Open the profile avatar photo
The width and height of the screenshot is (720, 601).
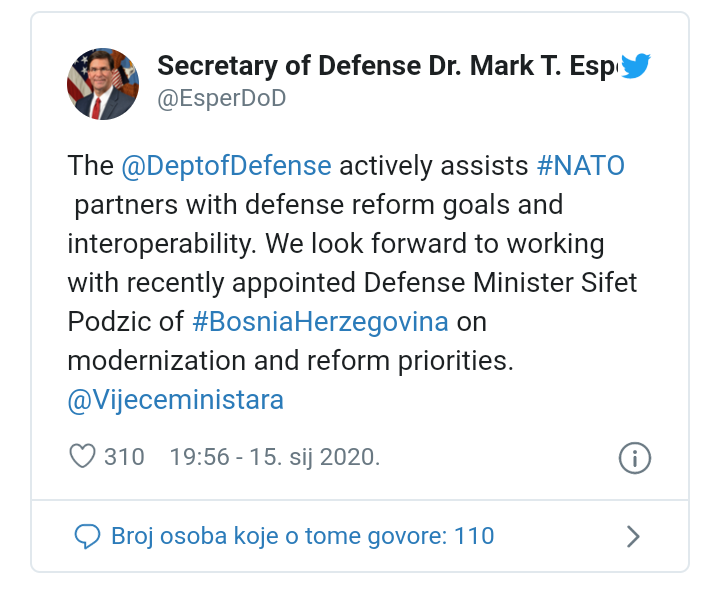(x=103, y=84)
